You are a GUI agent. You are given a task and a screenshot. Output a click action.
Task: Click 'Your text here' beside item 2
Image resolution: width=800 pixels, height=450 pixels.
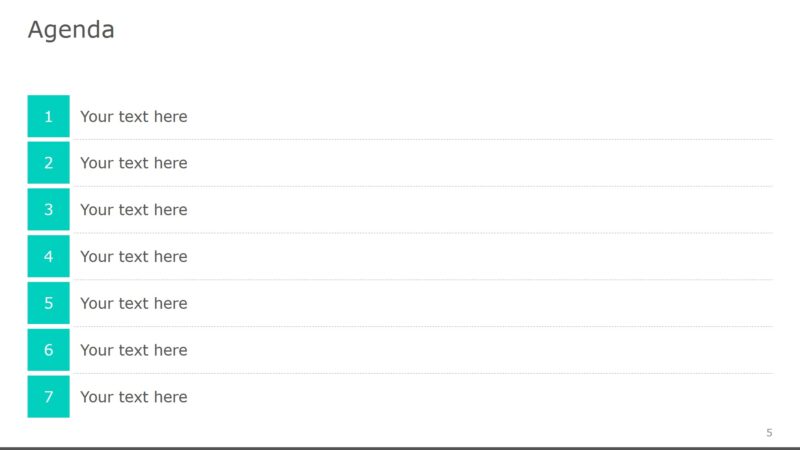pyautogui.click(x=134, y=163)
